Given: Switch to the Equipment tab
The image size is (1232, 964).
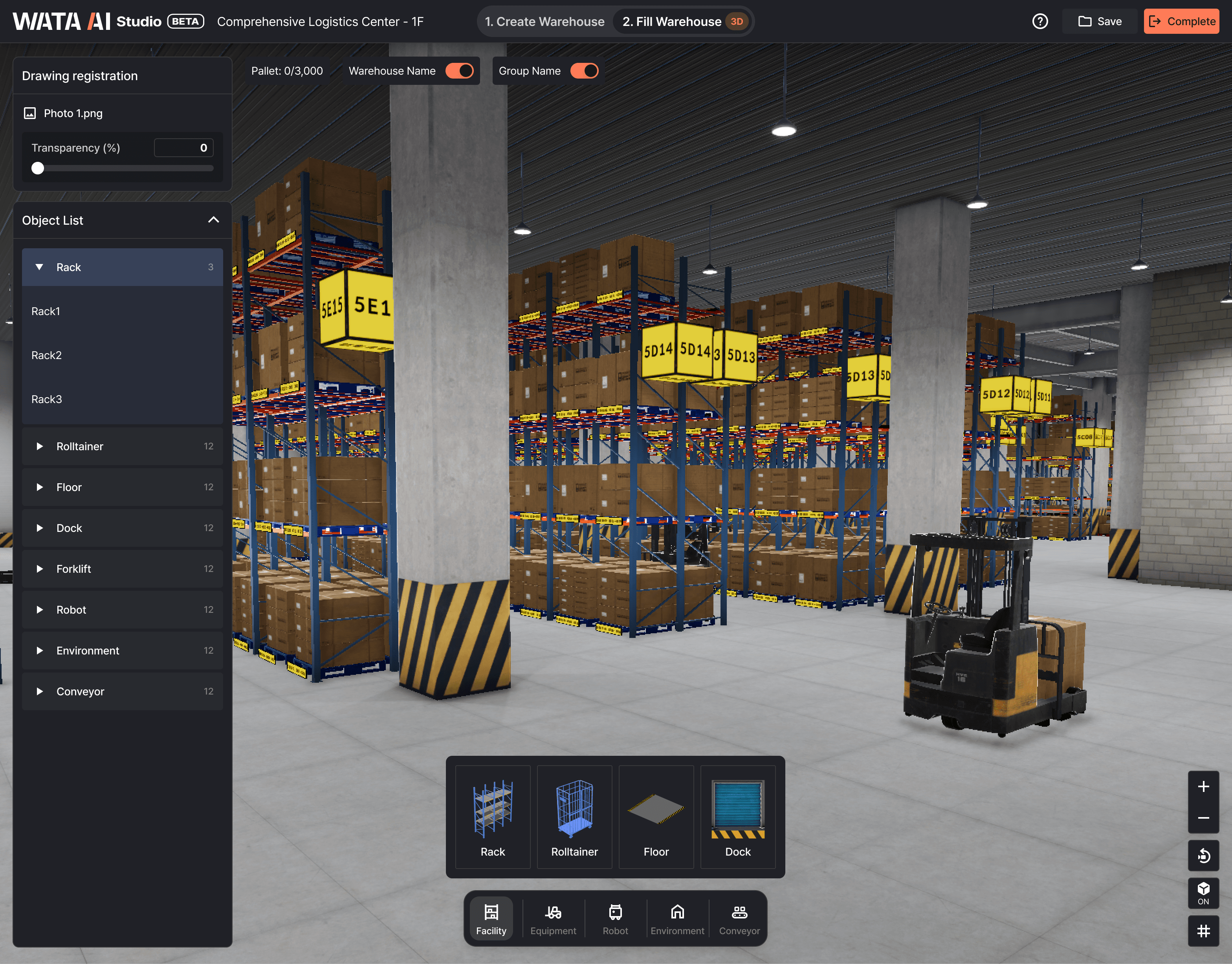Looking at the screenshot, I should pyautogui.click(x=553, y=918).
